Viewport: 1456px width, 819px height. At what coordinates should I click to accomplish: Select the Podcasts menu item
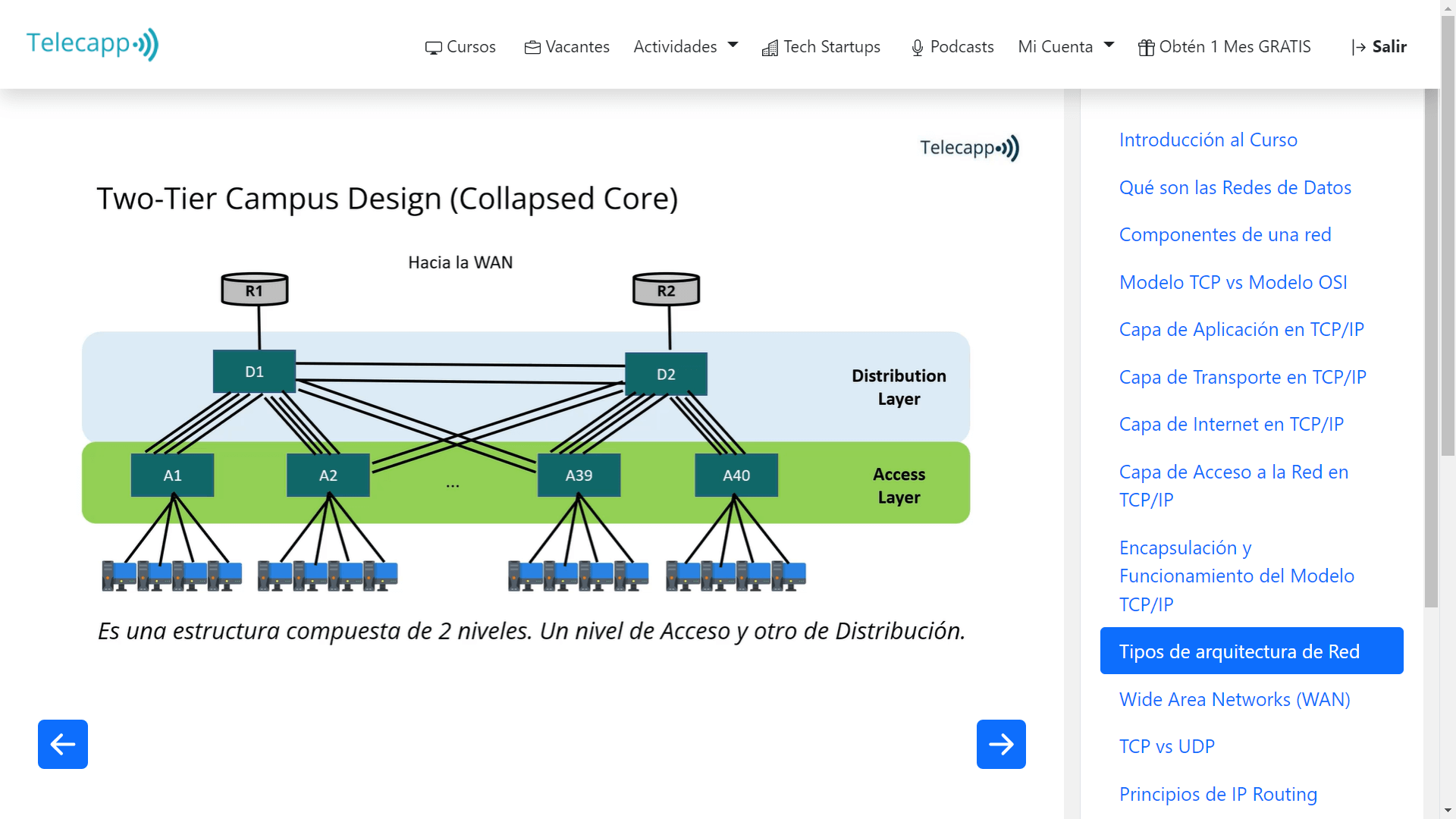tap(962, 47)
